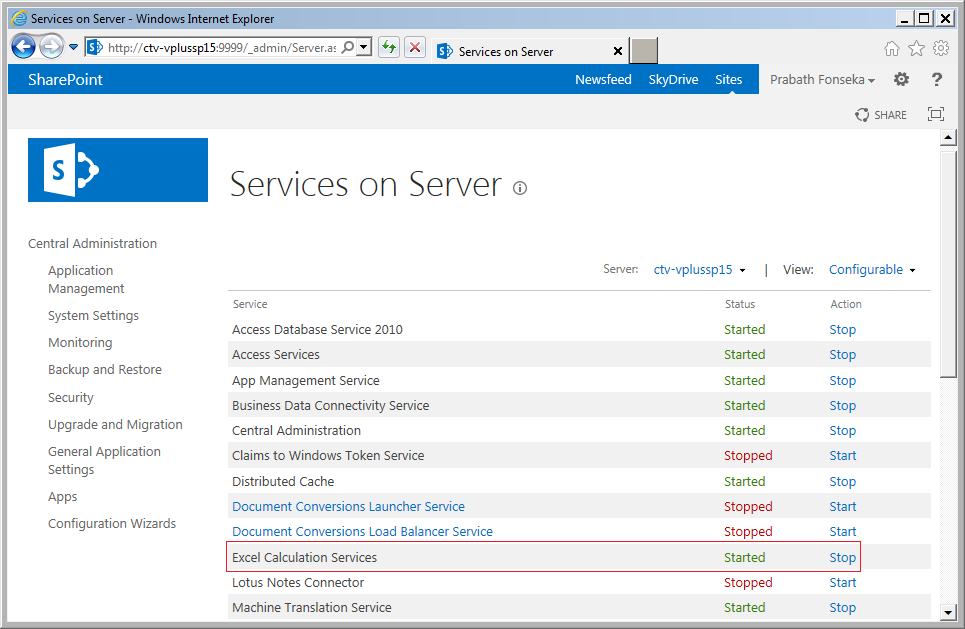Click the search magnifier in address bar

pos(348,47)
